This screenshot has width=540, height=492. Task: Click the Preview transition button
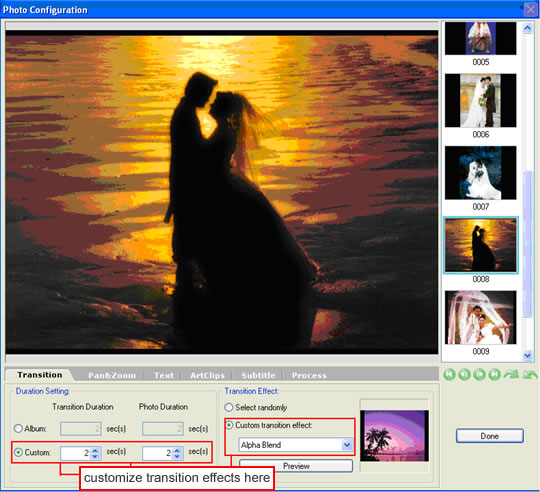[x=296, y=466]
